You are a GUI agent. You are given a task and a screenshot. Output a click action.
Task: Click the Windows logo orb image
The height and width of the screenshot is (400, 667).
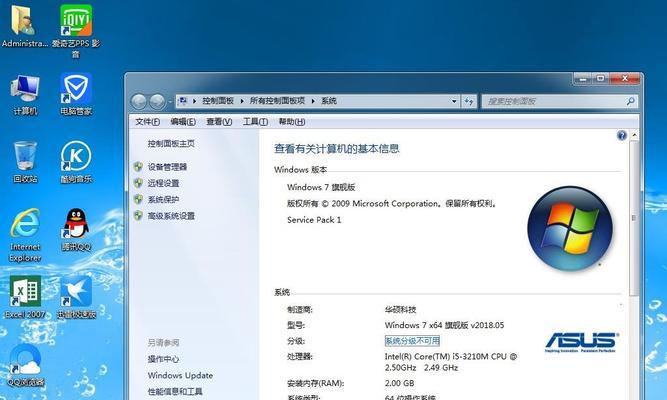click(570, 228)
